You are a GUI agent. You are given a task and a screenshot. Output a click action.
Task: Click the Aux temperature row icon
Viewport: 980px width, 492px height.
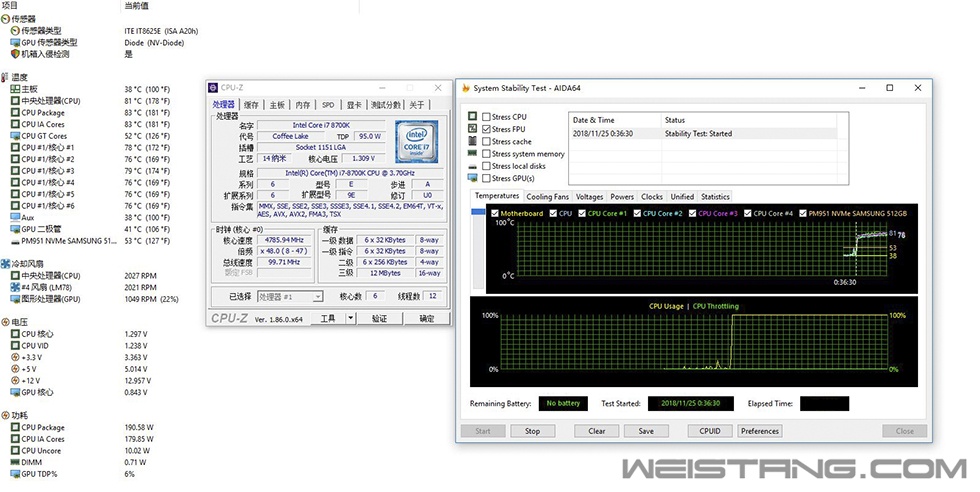tap(16, 218)
